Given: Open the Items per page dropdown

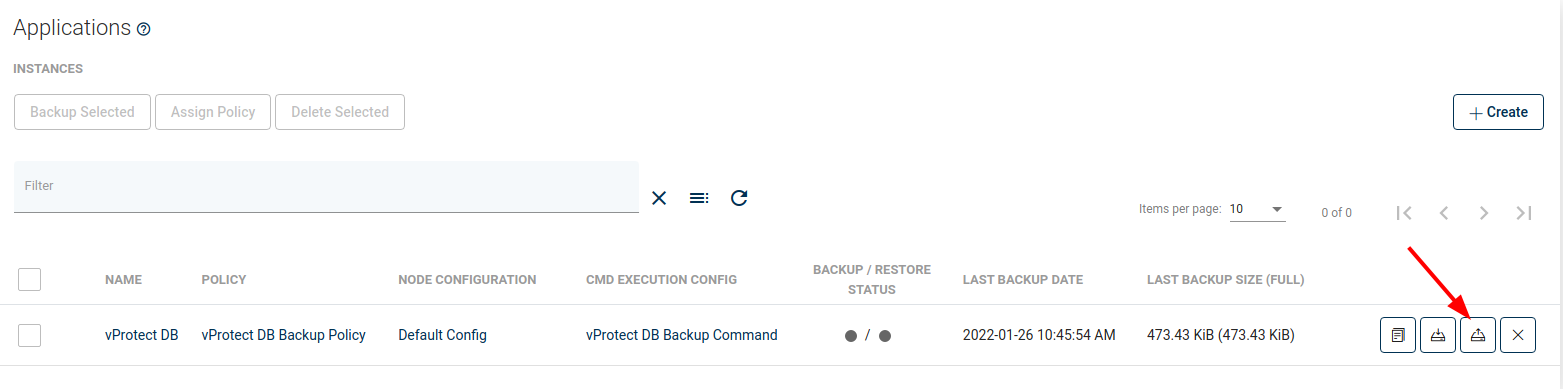Looking at the screenshot, I should [x=1257, y=209].
